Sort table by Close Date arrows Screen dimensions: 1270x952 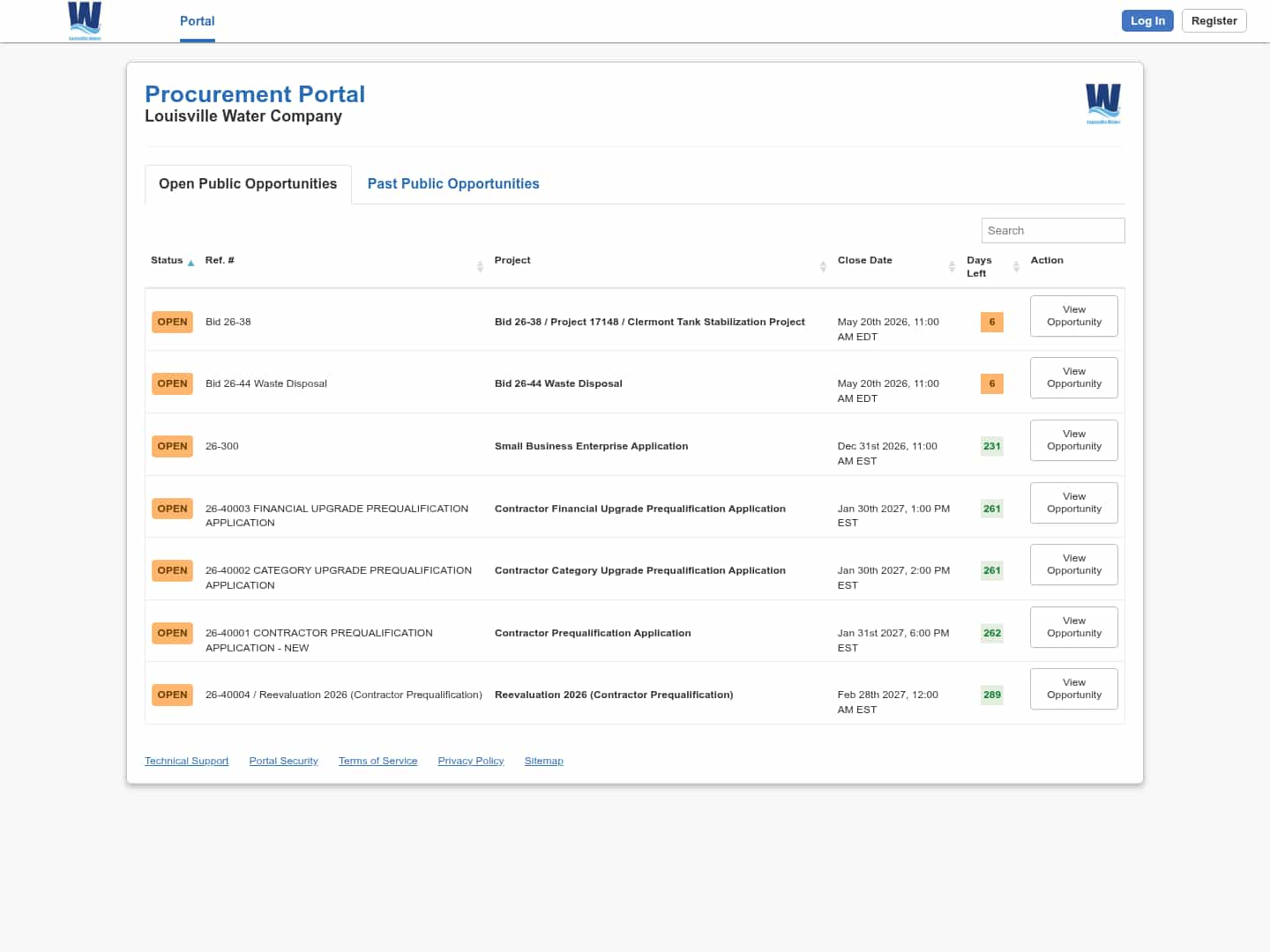coord(952,266)
